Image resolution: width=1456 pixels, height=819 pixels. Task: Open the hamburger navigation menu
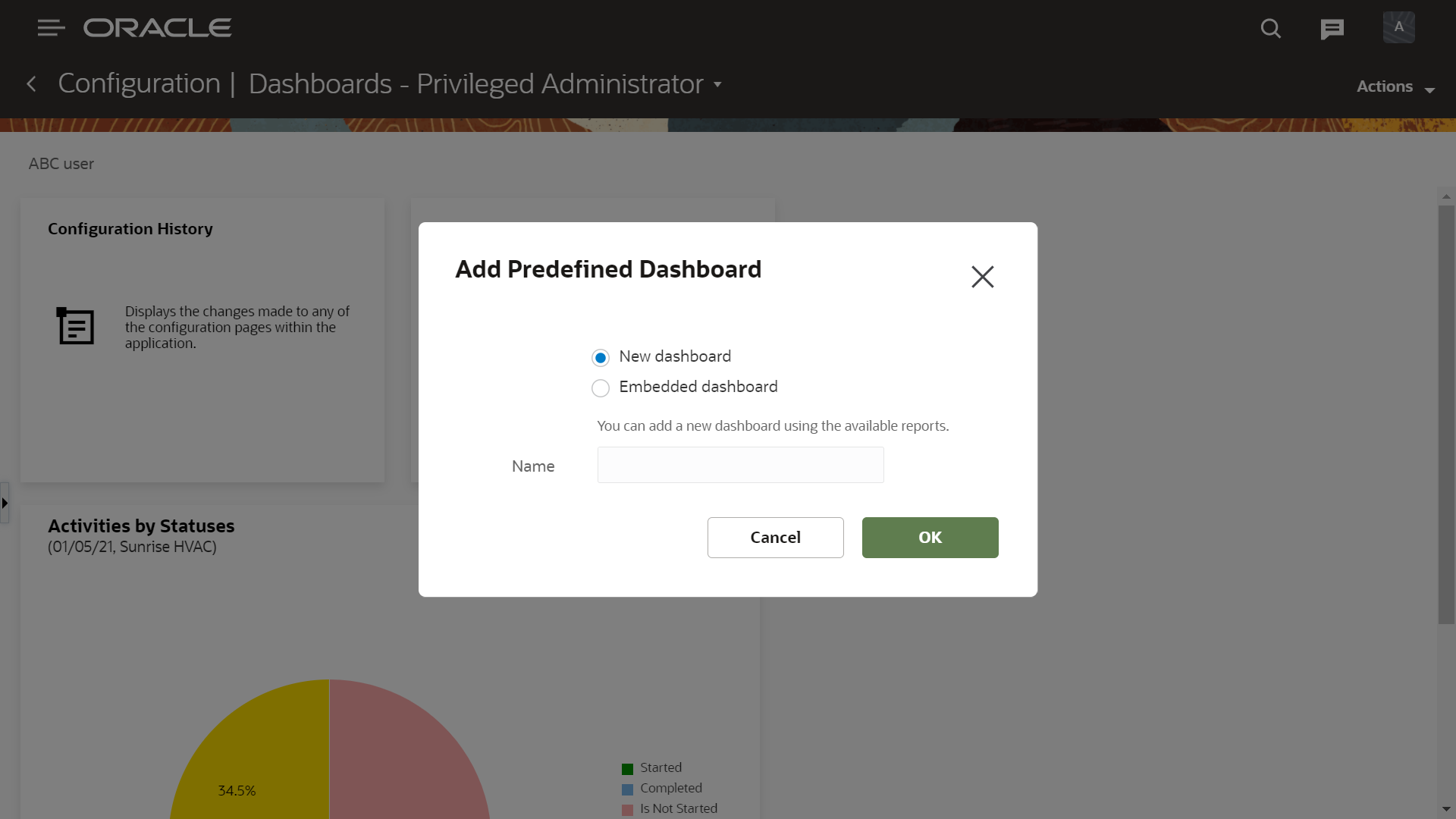(x=51, y=28)
